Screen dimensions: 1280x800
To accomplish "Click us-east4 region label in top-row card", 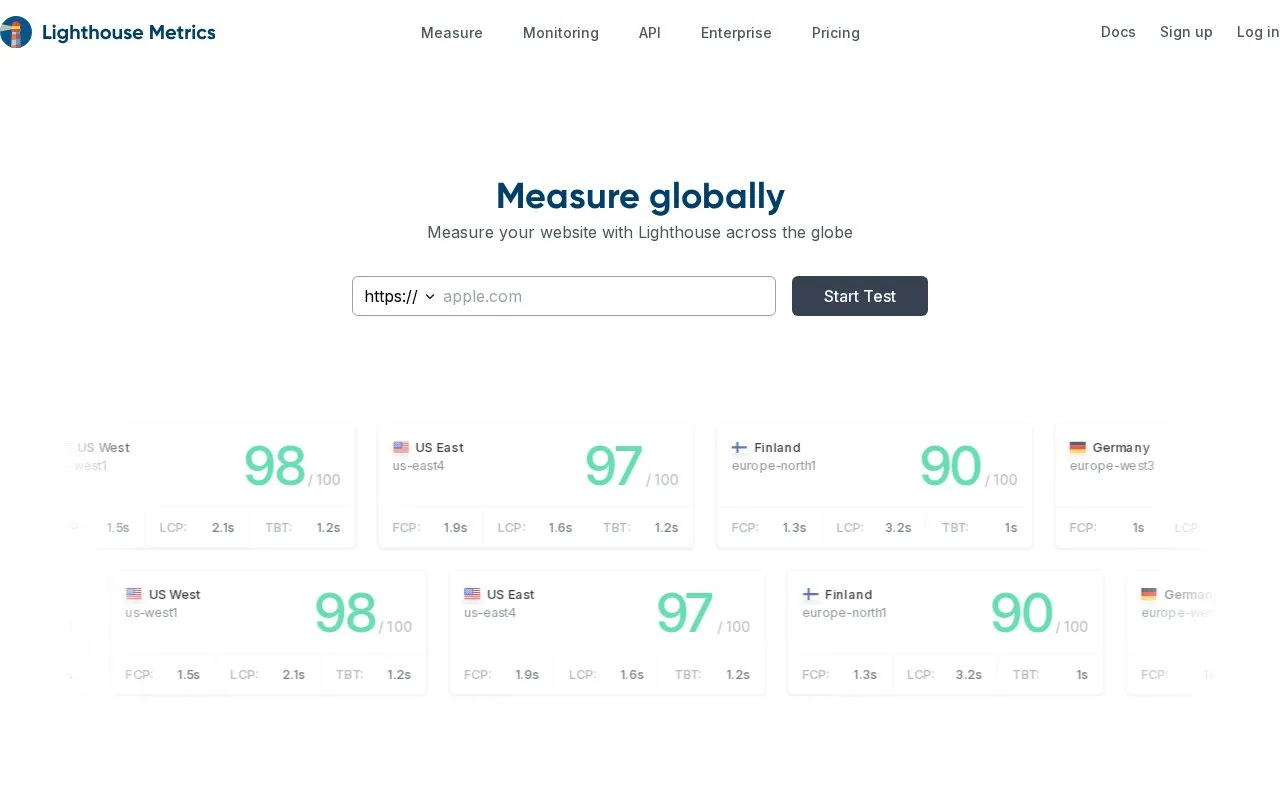I will point(418,466).
